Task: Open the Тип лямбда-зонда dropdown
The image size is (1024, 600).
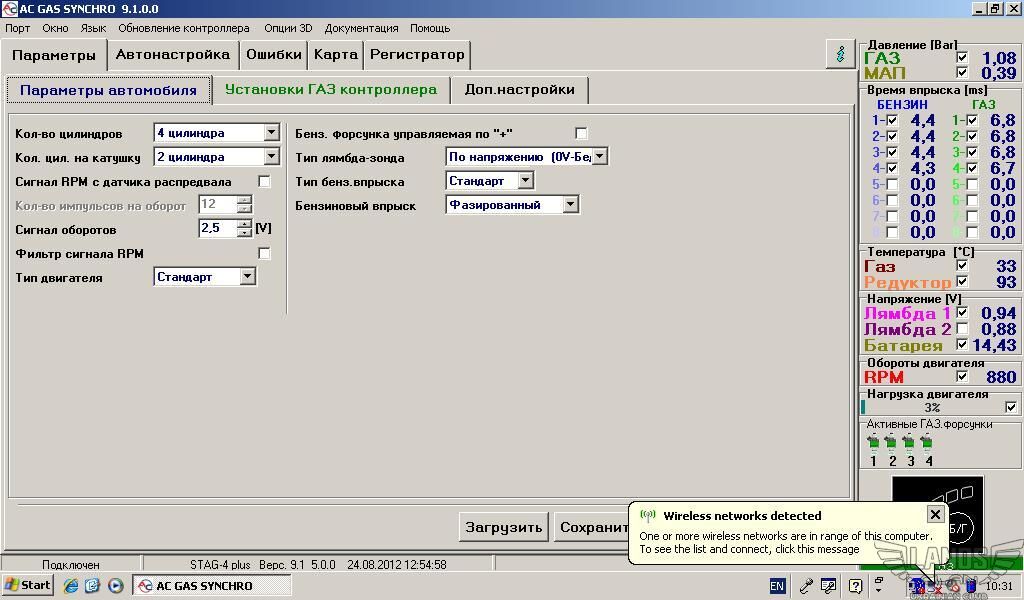Action: pyautogui.click(x=599, y=157)
